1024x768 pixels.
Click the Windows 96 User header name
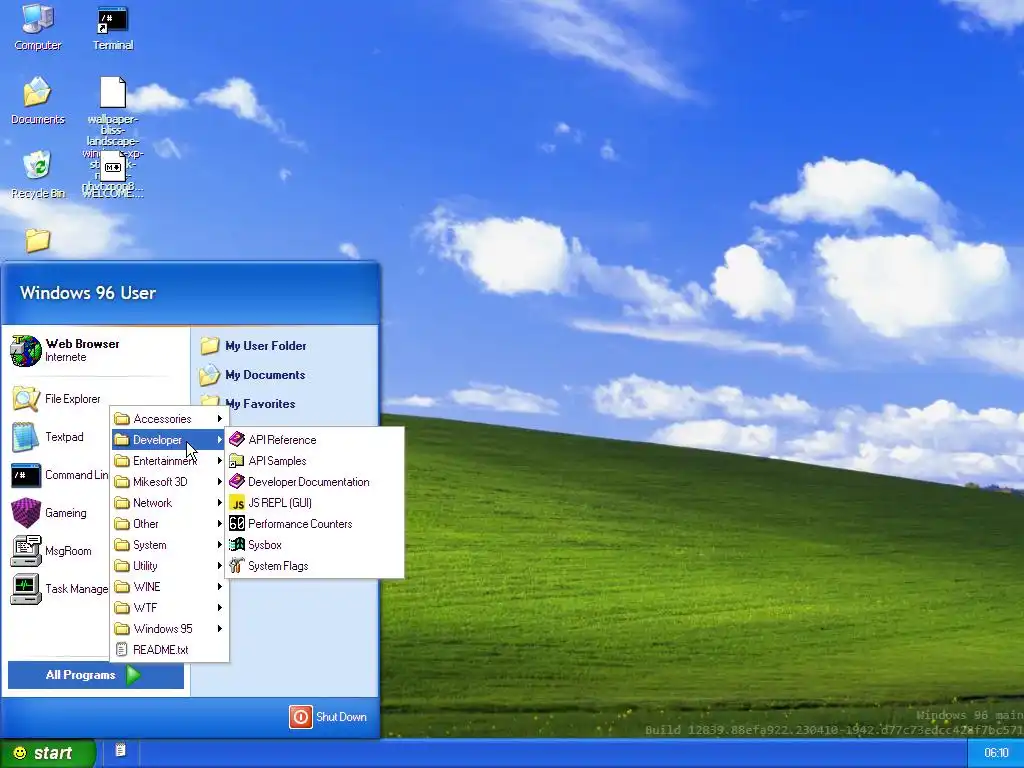88,293
